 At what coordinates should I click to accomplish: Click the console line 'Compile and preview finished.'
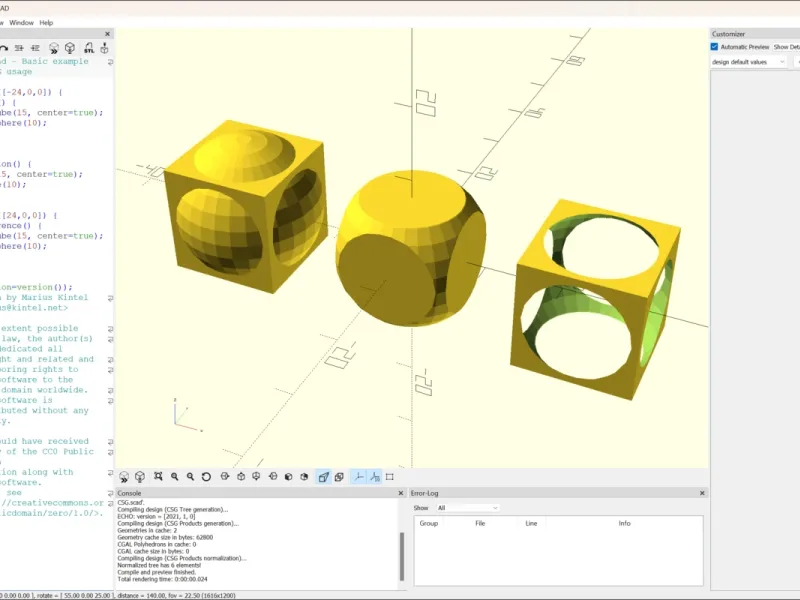click(x=157, y=572)
